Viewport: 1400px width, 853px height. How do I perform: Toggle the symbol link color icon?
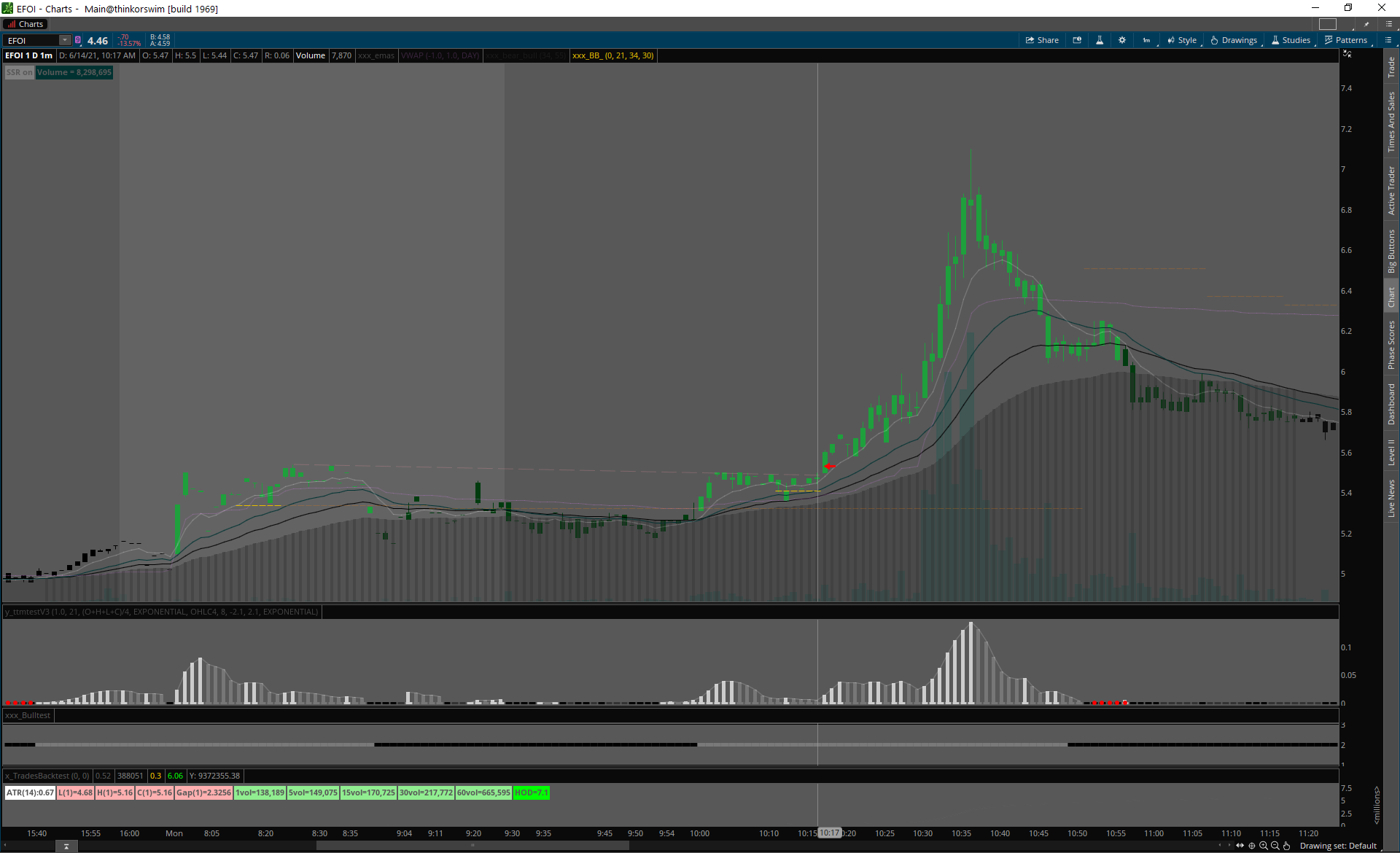click(78, 40)
